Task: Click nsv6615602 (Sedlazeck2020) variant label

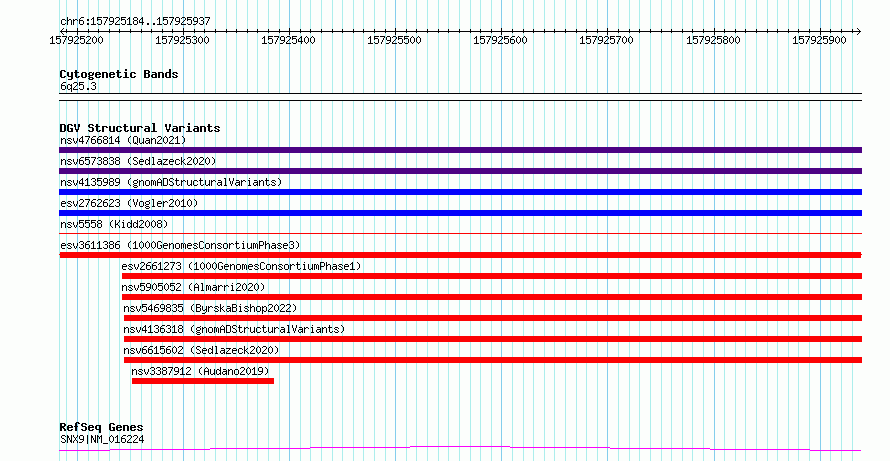Action: 201,350
